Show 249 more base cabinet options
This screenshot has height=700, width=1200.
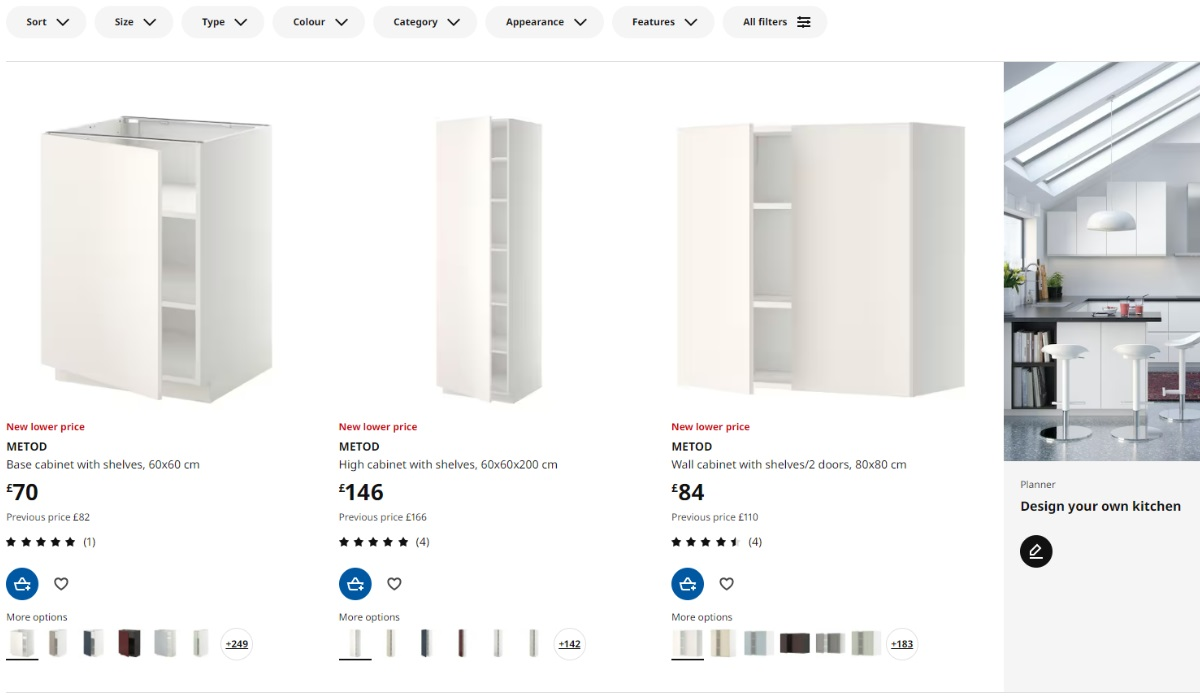236,644
